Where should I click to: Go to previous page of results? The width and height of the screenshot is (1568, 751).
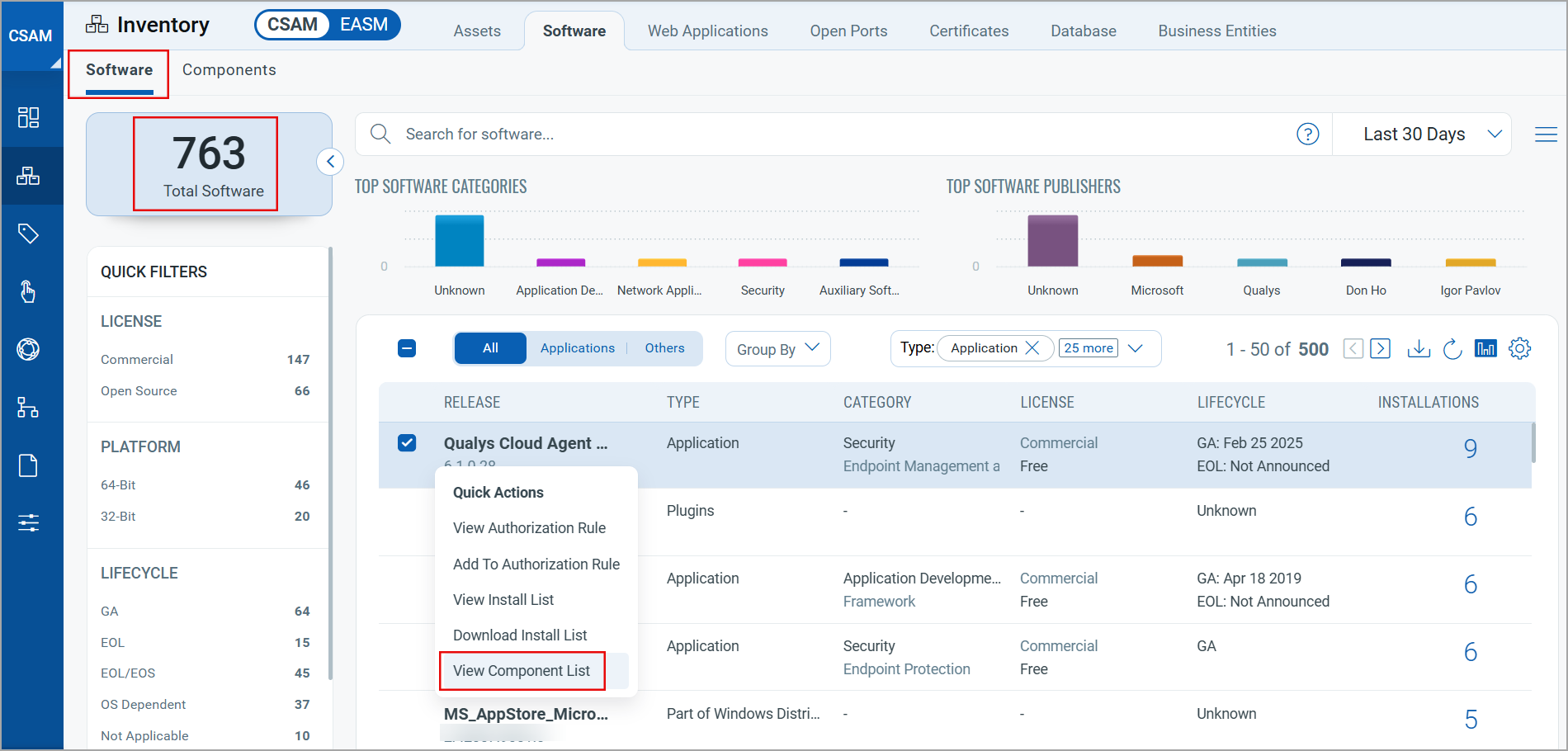pos(1353,348)
